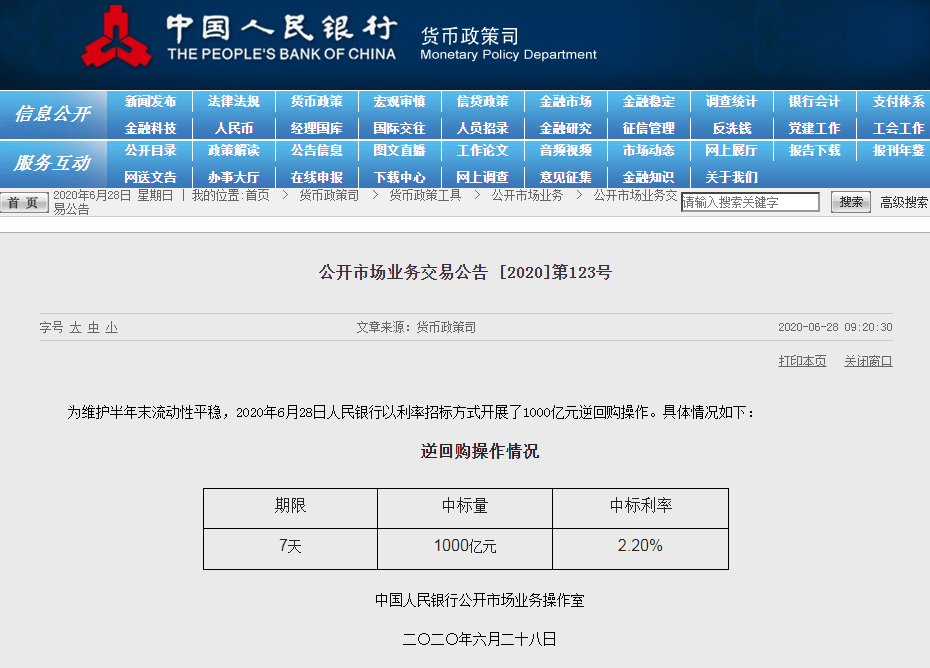Viewport: 930px width, 668px height.
Task: Focus the search keyword input field
Action: pos(750,202)
